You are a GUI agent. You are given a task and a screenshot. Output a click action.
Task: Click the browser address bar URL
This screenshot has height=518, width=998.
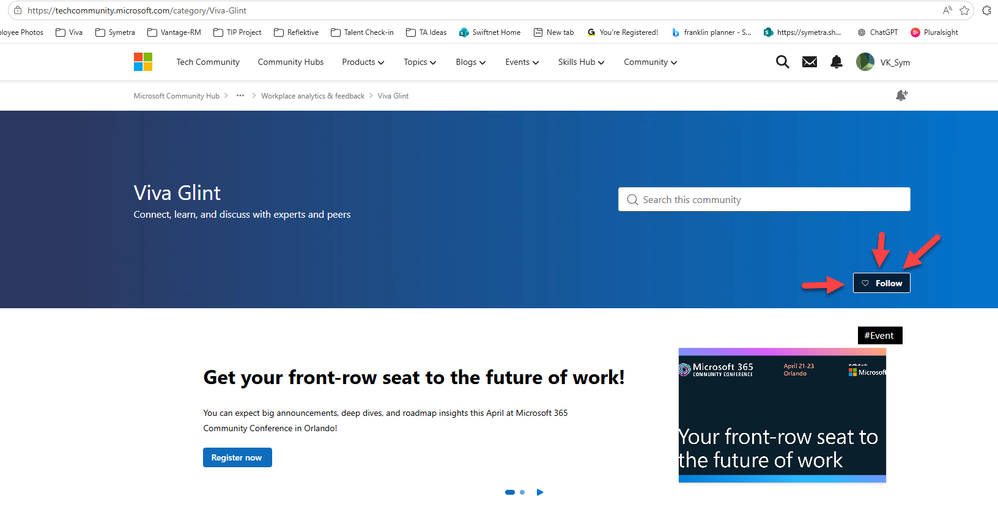137,10
